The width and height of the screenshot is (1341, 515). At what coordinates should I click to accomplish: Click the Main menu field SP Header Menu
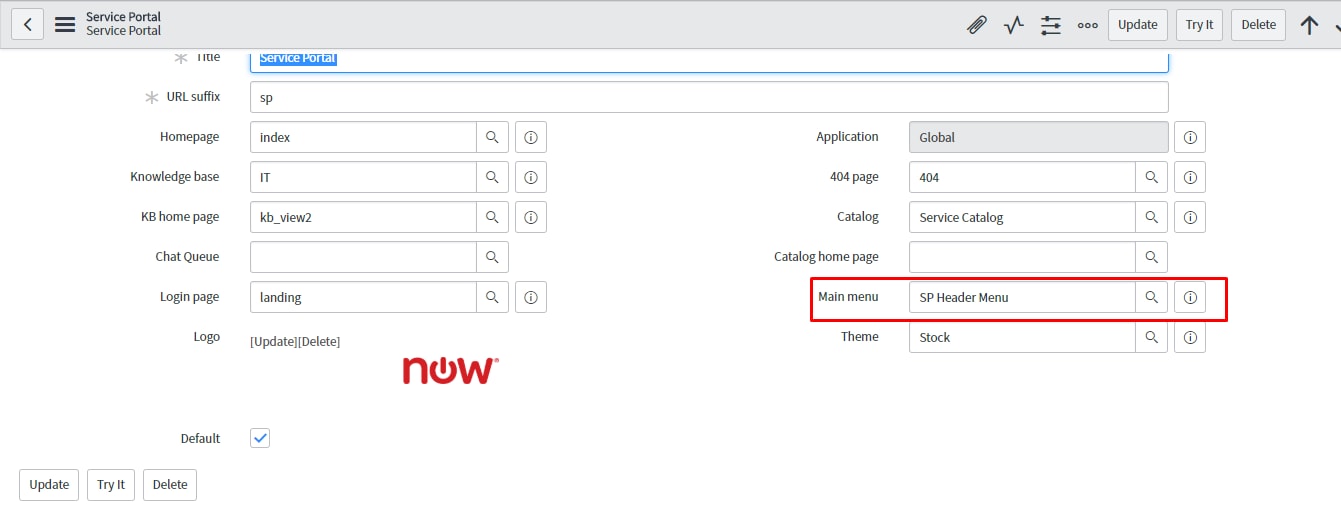point(1022,297)
